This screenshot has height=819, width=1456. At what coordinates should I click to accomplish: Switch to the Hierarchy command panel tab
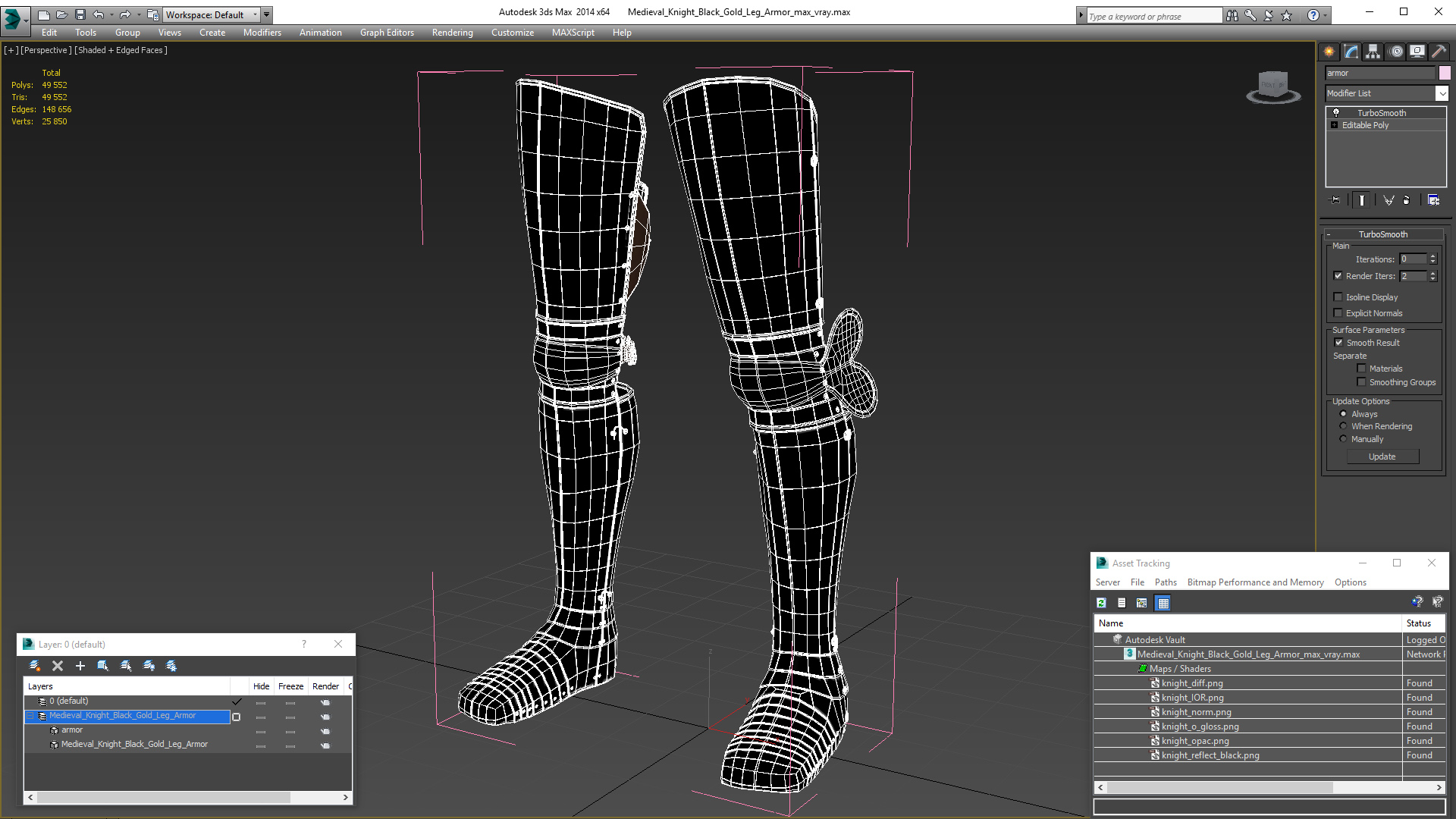pos(1373,52)
